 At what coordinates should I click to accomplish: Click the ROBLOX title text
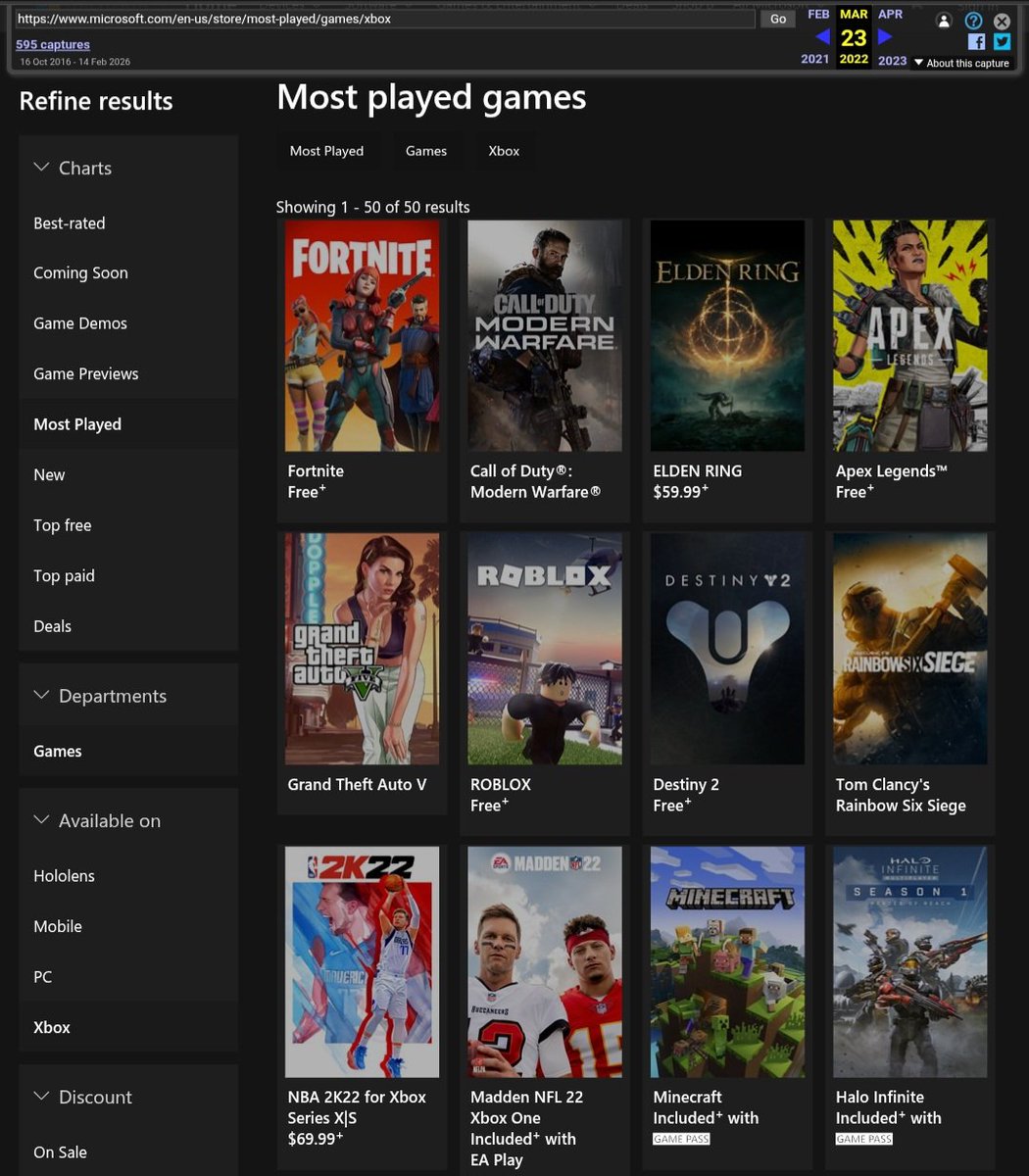pyautogui.click(x=501, y=785)
